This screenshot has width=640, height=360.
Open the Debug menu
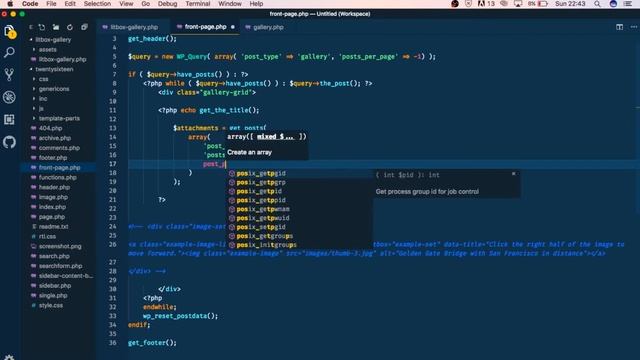167,4
